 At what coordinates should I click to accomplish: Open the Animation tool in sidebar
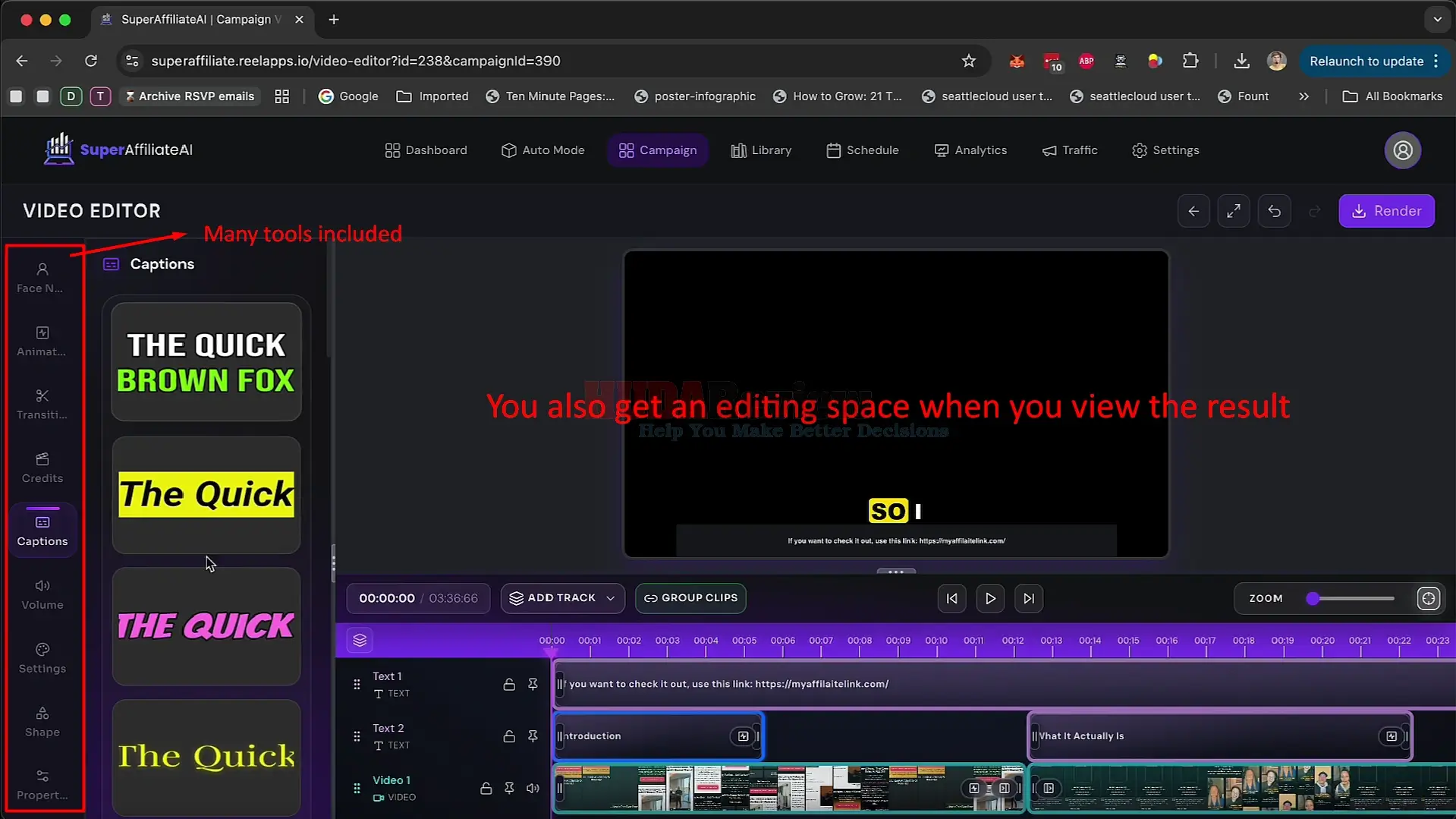(x=42, y=341)
